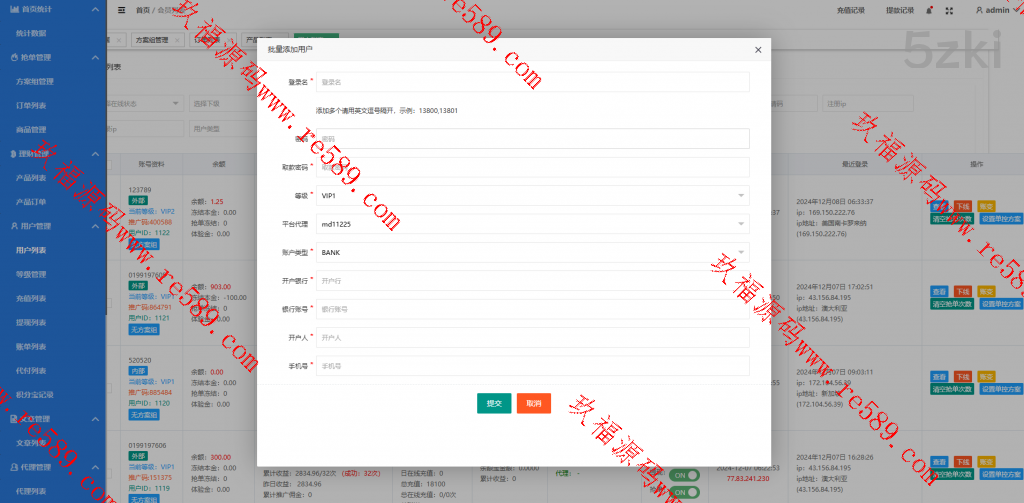Open 积分宝记录 in the sidebar

pos(35,395)
